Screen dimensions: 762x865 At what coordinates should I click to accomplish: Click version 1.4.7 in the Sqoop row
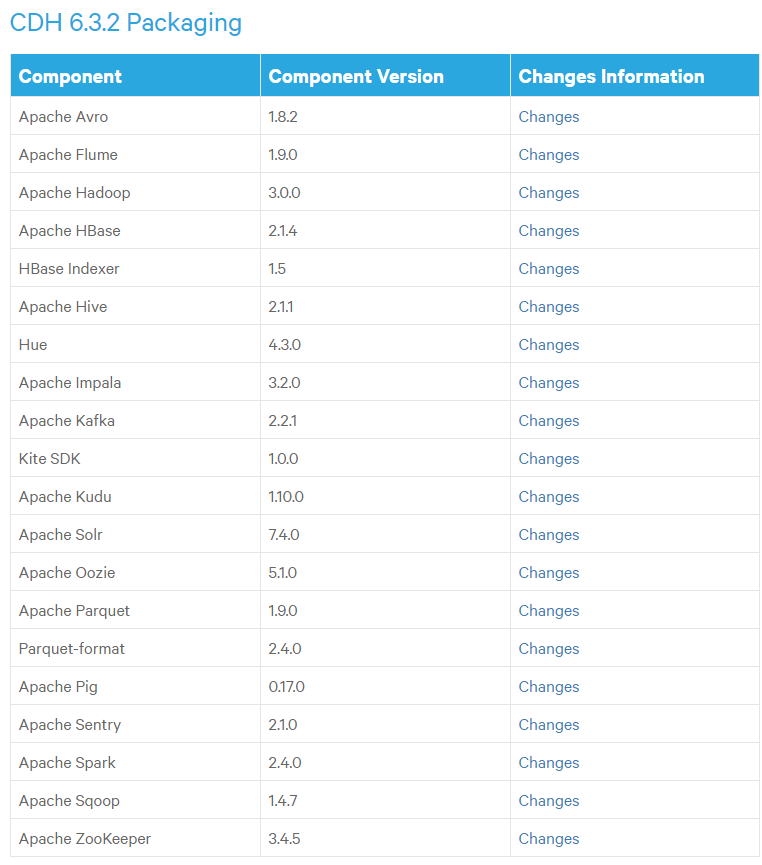(283, 802)
